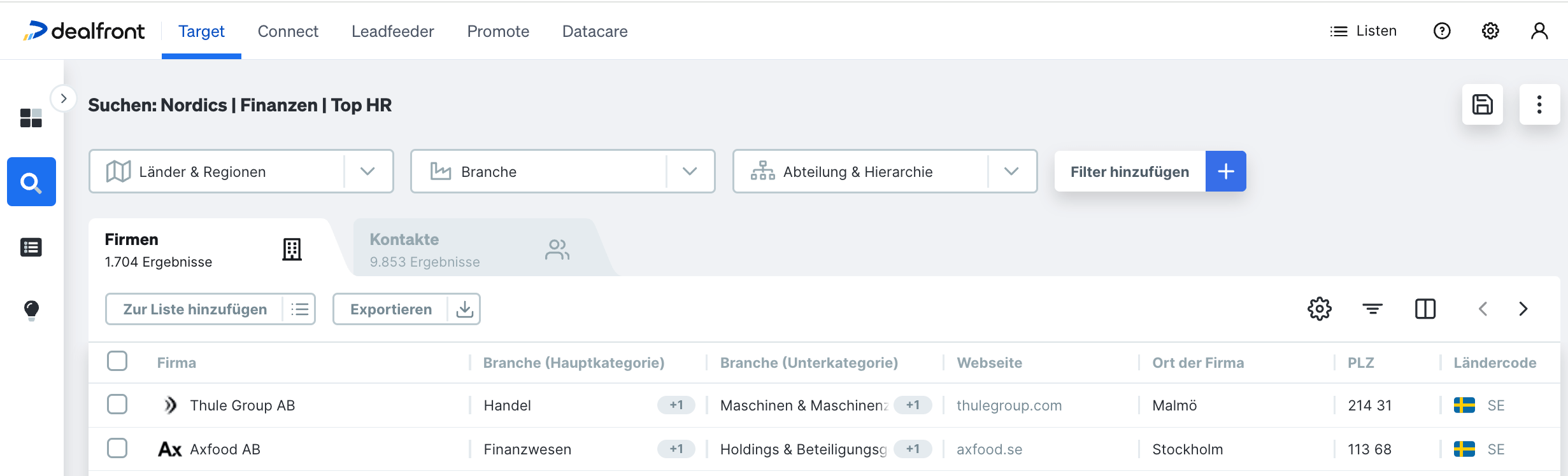Click the PLZ column header
This screenshot has height=476, width=1568.
1360,363
